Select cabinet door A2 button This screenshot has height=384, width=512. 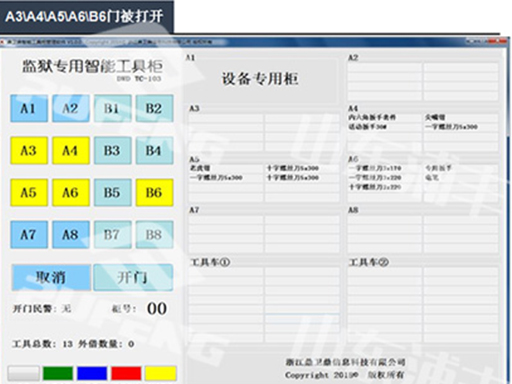(x=71, y=108)
